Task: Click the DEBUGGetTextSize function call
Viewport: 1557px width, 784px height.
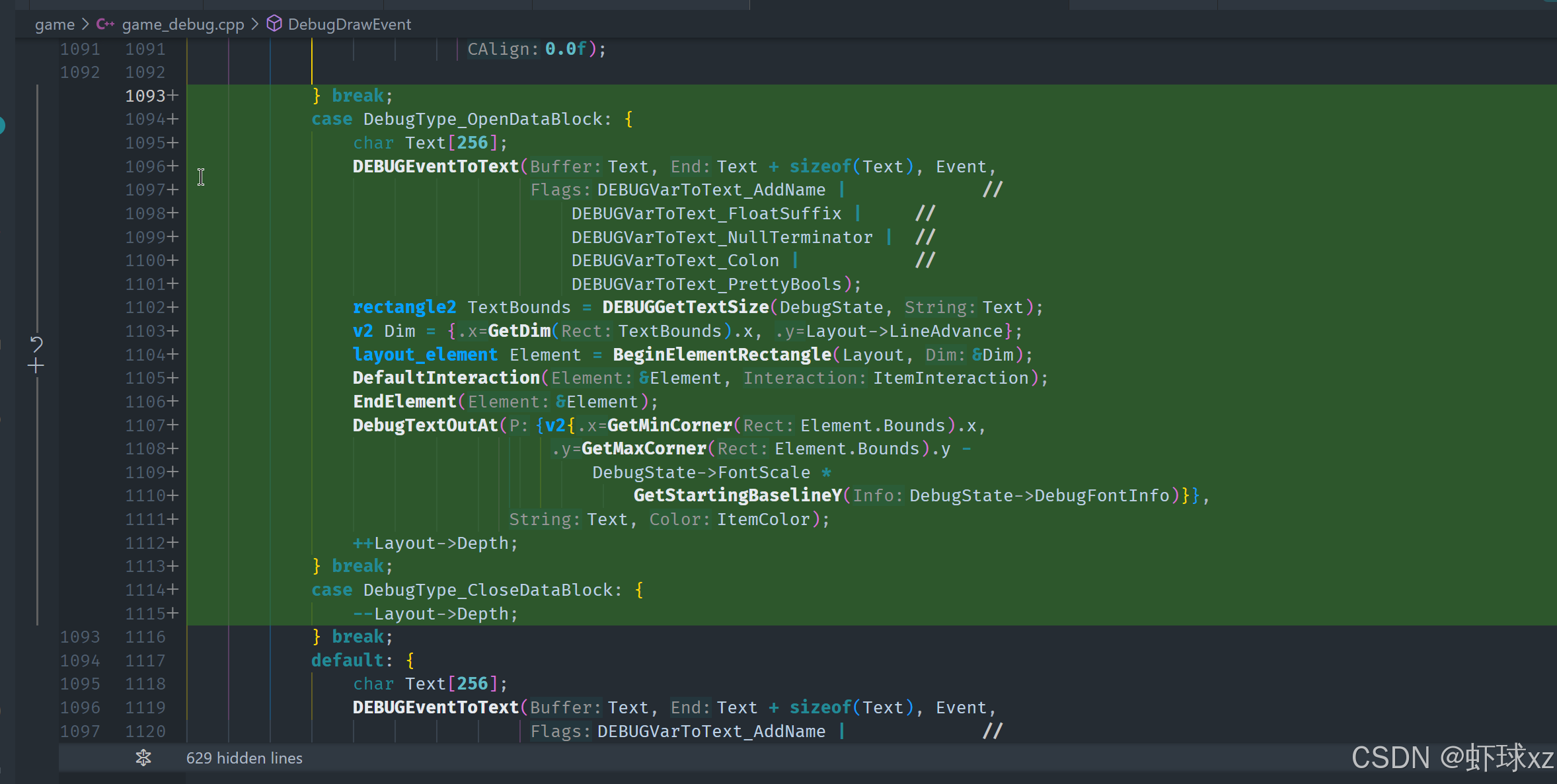Action: (685, 307)
